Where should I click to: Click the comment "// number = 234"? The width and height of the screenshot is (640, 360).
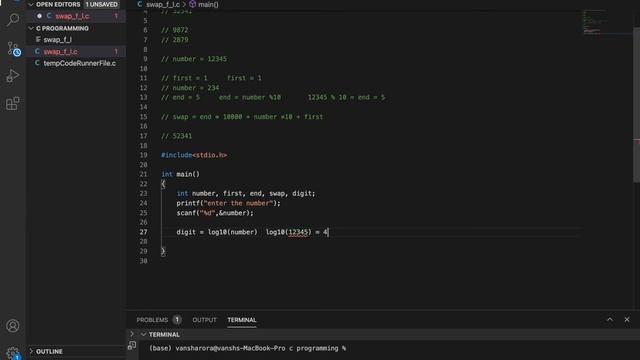coord(190,88)
